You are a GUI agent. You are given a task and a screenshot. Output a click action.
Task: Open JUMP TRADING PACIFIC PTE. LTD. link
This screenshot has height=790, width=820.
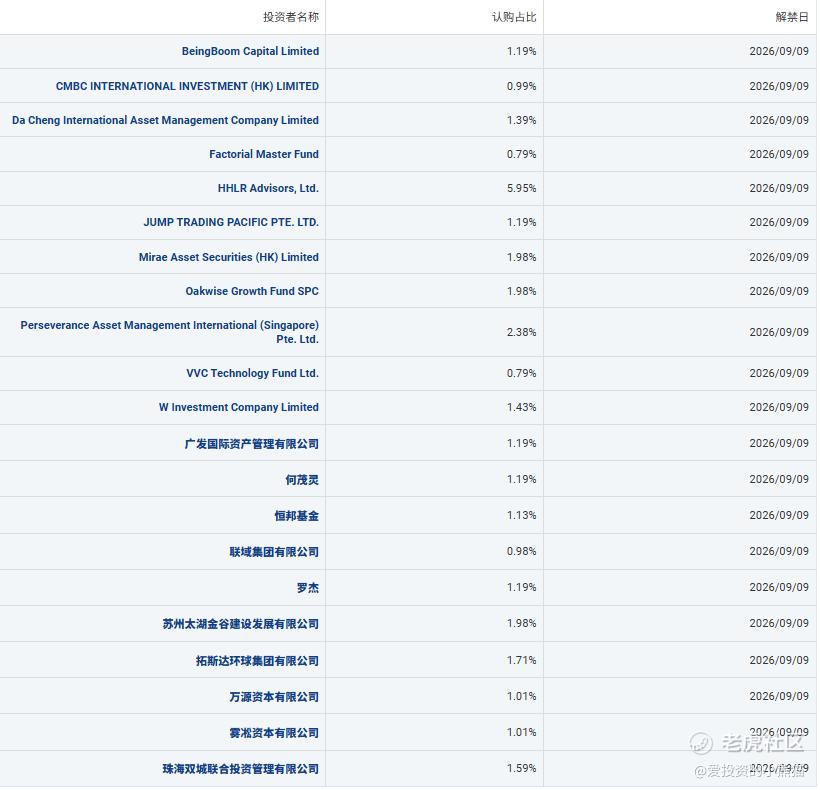pos(231,222)
